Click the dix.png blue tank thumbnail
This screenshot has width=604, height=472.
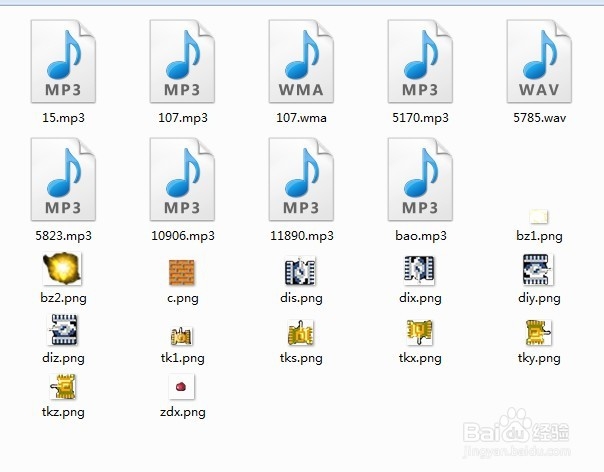click(x=419, y=270)
